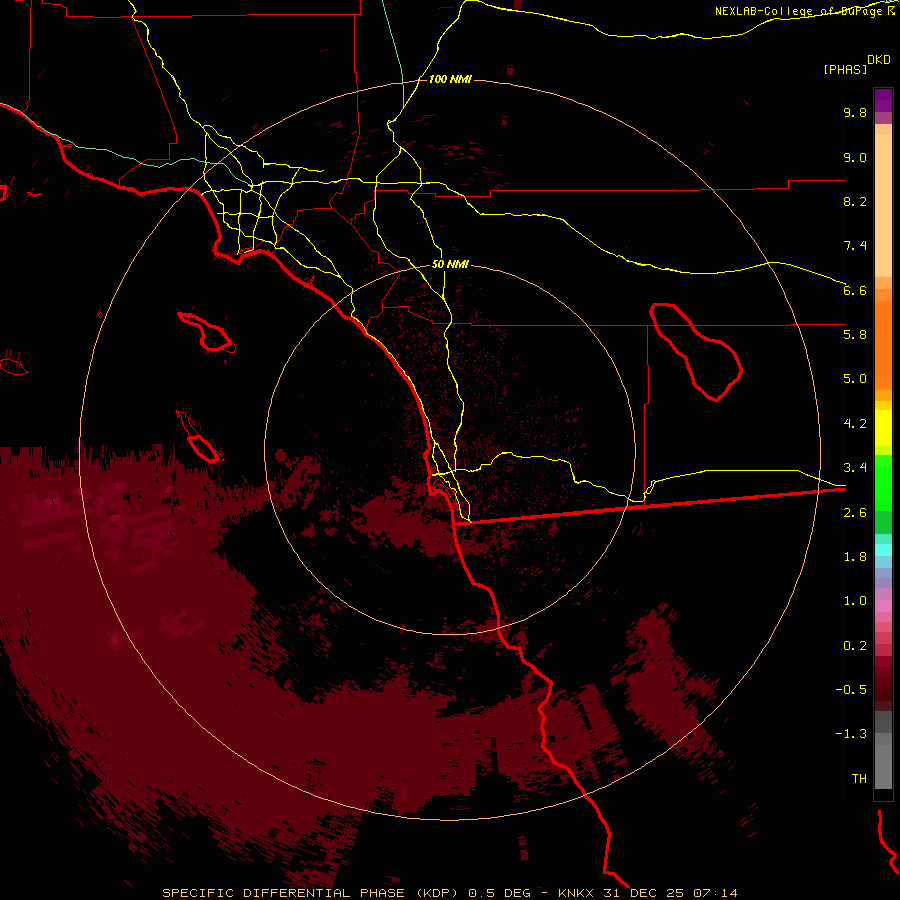Image resolution: width=900 pixels, height=900 pixels.
Task: Select the 8.2 scale label
Action: (x=855, y=201)
